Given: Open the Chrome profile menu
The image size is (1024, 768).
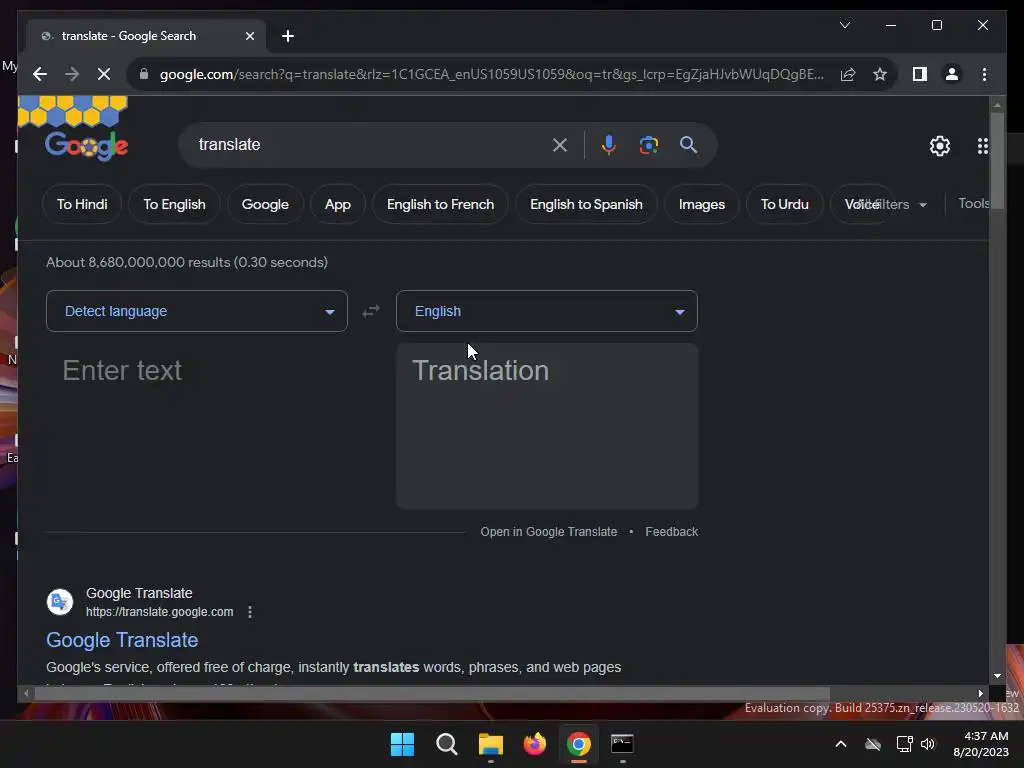Looking at the screenshot, I should (952, 74).
